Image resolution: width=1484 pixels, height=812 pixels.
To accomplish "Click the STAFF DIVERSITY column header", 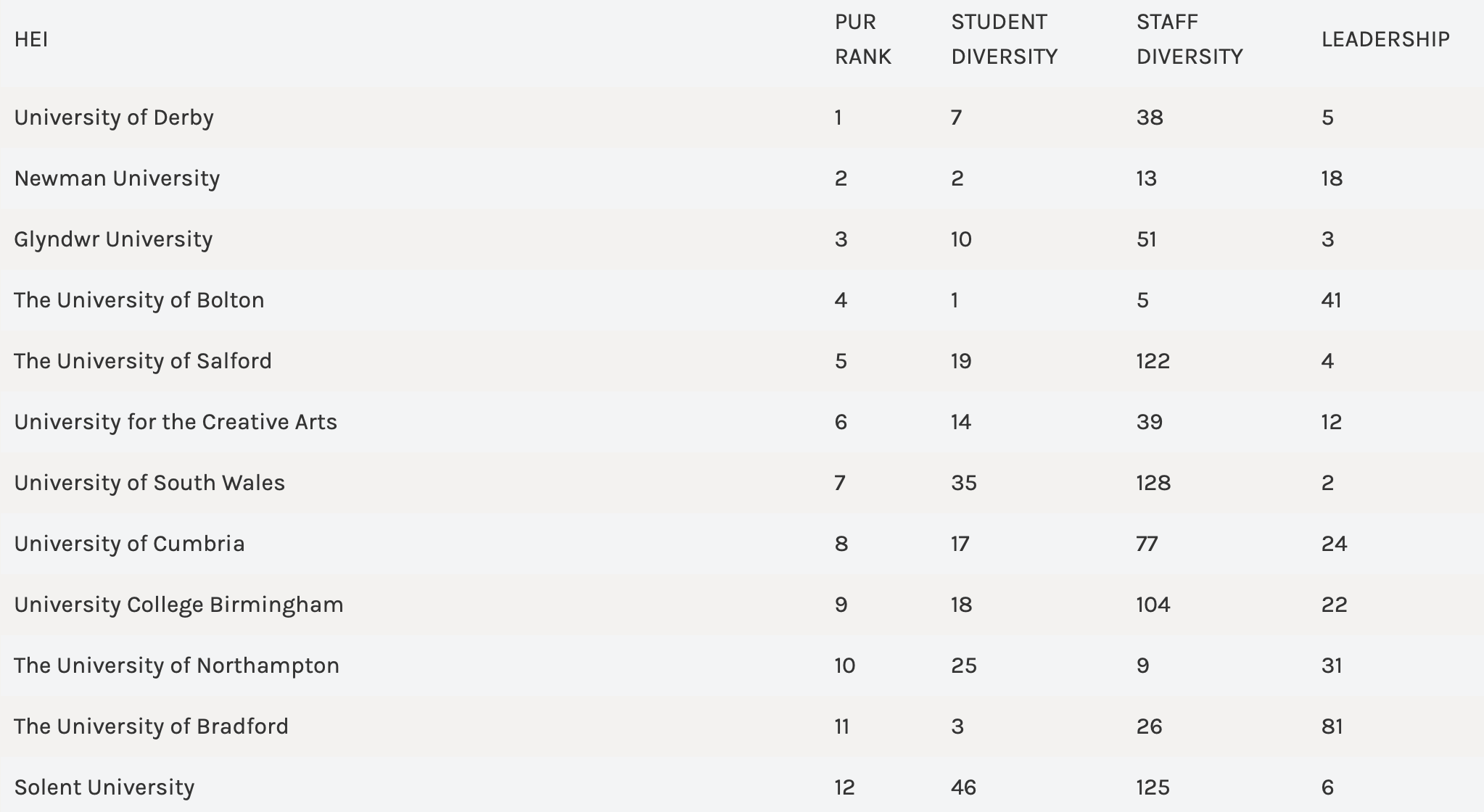I will (1189, 39).
